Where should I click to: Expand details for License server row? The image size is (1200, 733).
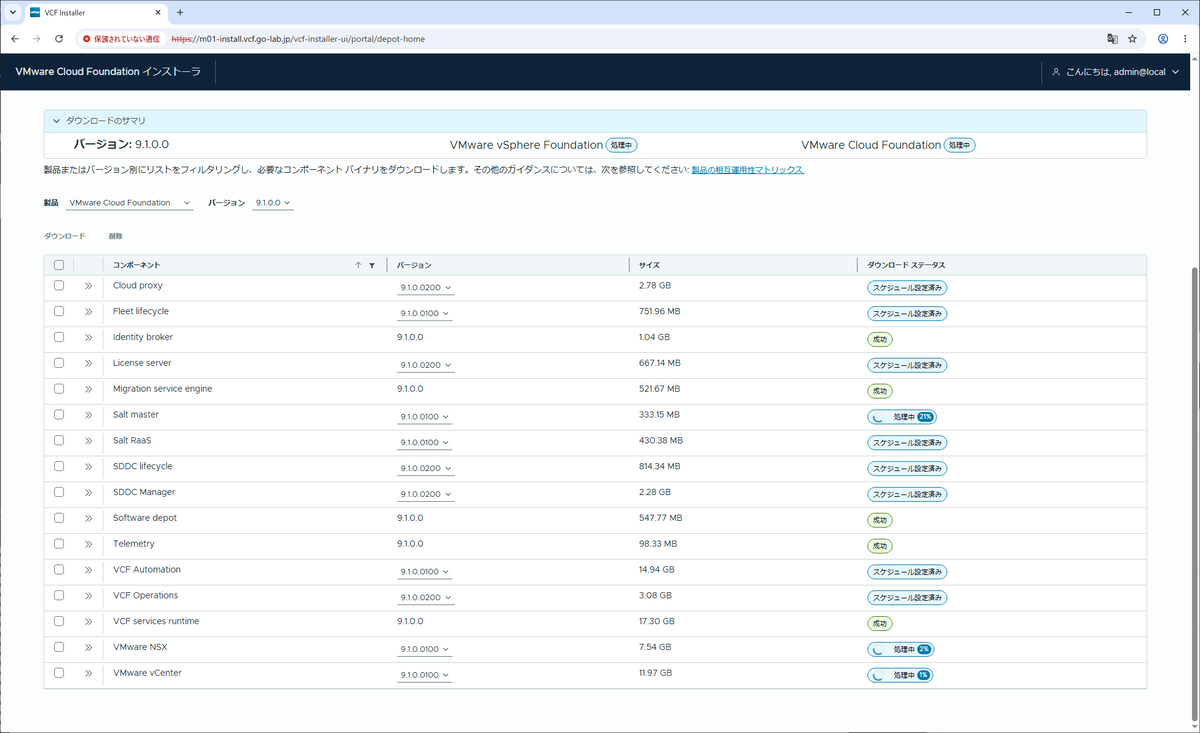click(88, 363)
